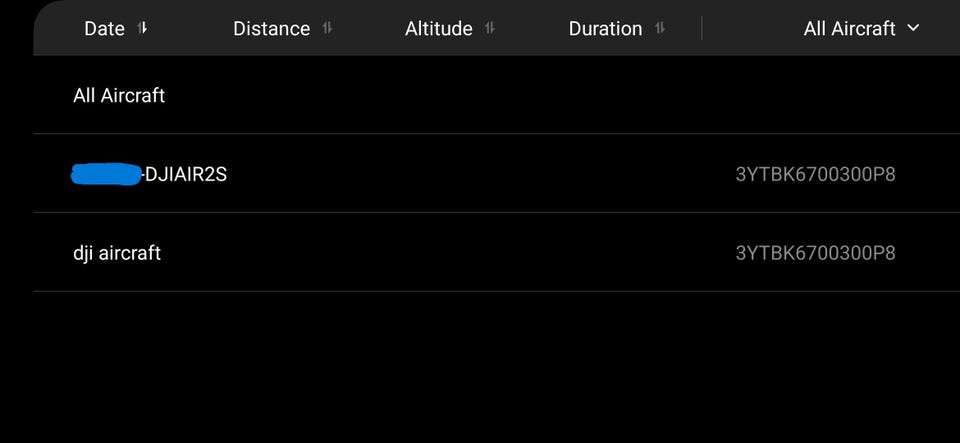Click the sort arrows icon beside Duration
This screenshot has width=960, height=443.
(659, 28)
